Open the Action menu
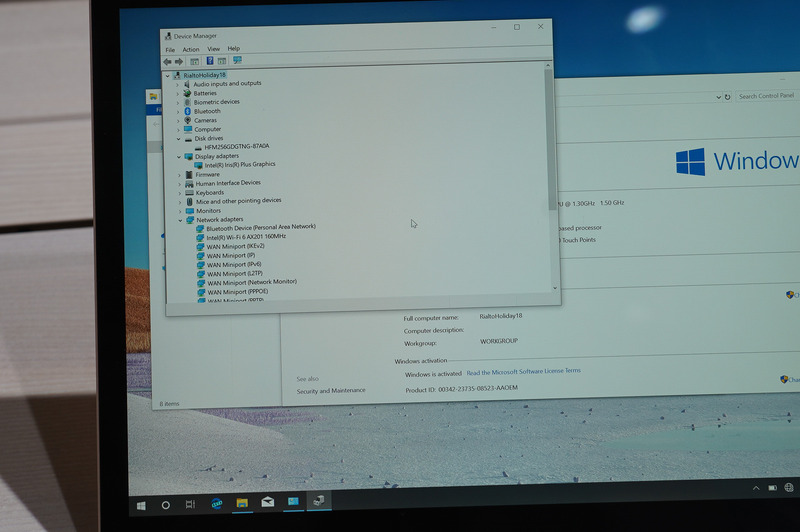The height and width of the screenshot is (532, 800). pyautogui.click(x=191, y=49)
